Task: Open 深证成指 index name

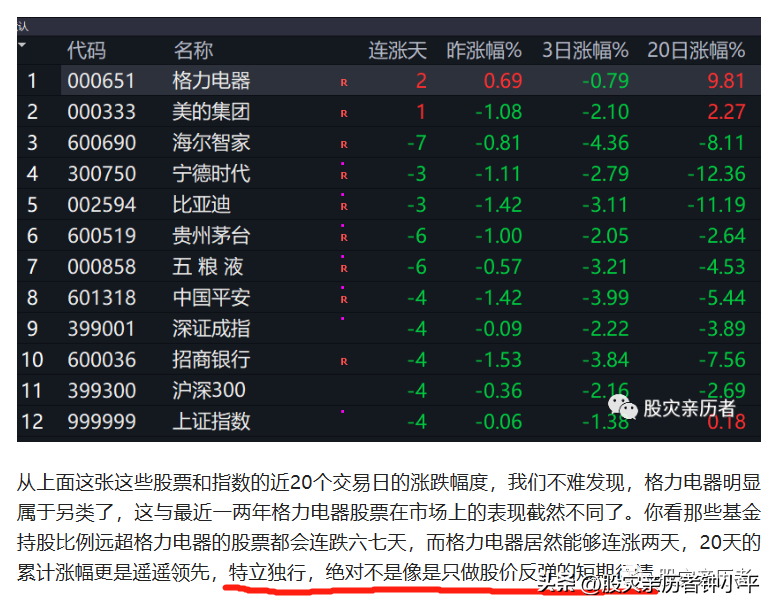Action: [x=211, y=329]
